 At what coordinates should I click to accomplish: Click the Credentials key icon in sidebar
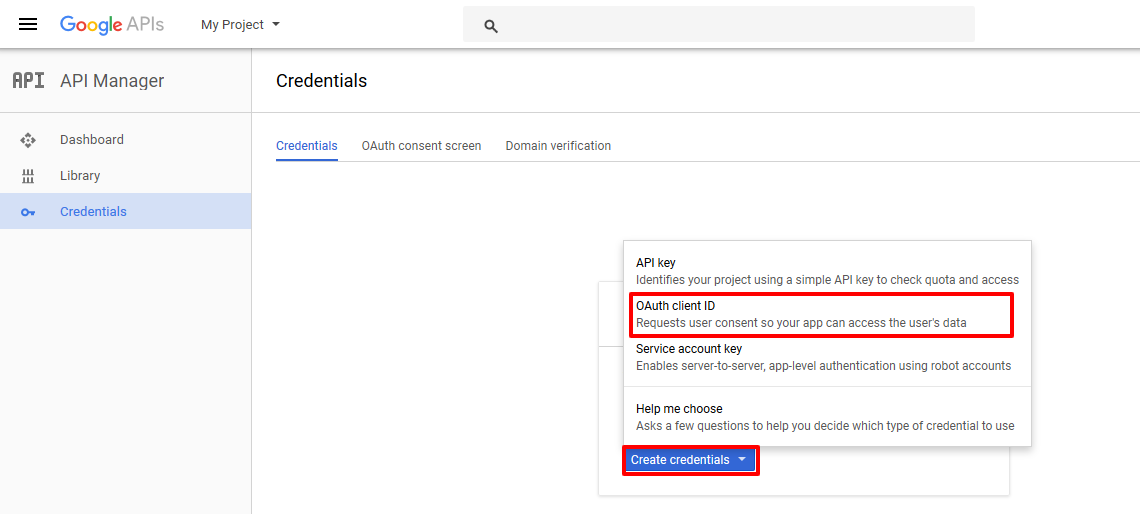(x=28, y=212)
